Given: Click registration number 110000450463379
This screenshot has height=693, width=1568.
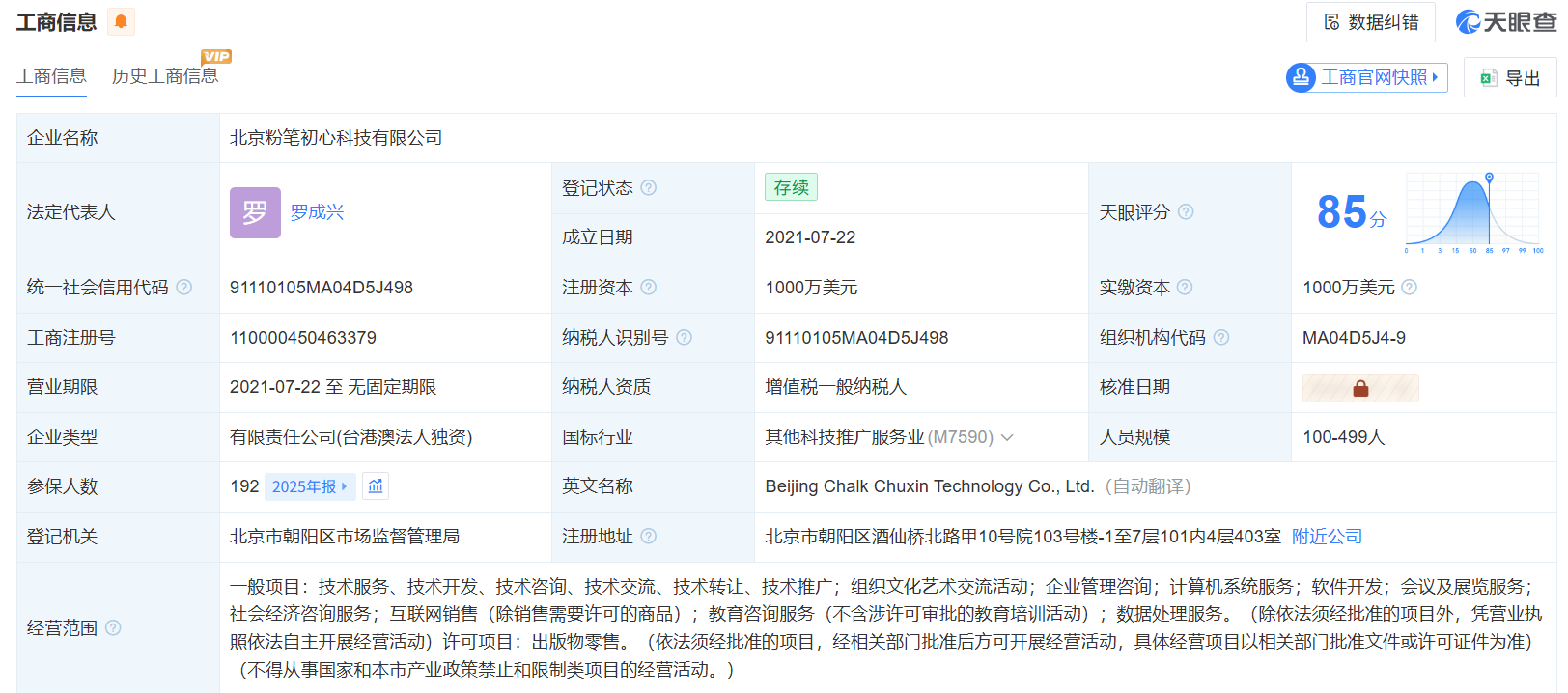Looking at the screenshot, I should tap(303, 338).
